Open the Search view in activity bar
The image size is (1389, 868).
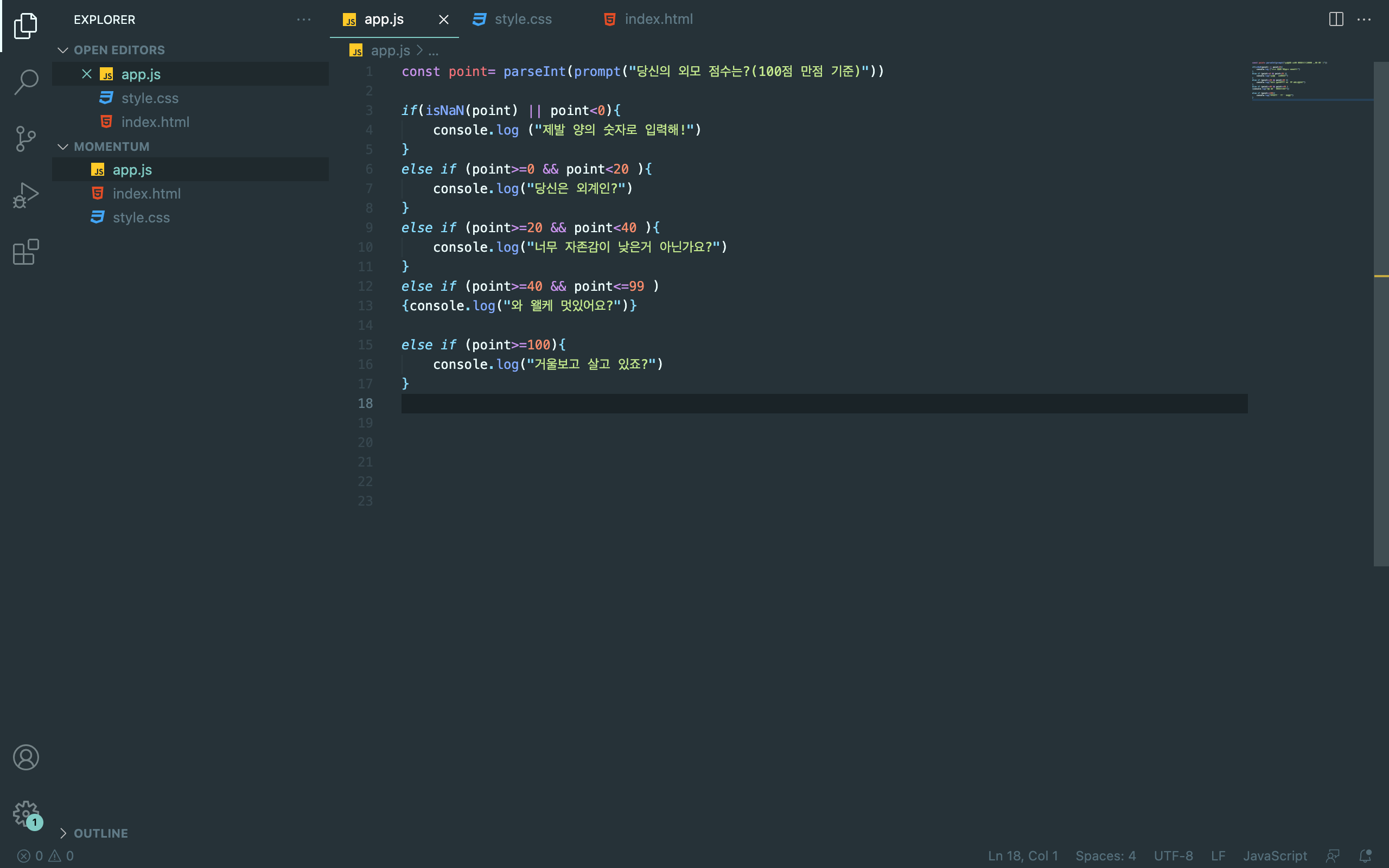[x=26, y=81]
